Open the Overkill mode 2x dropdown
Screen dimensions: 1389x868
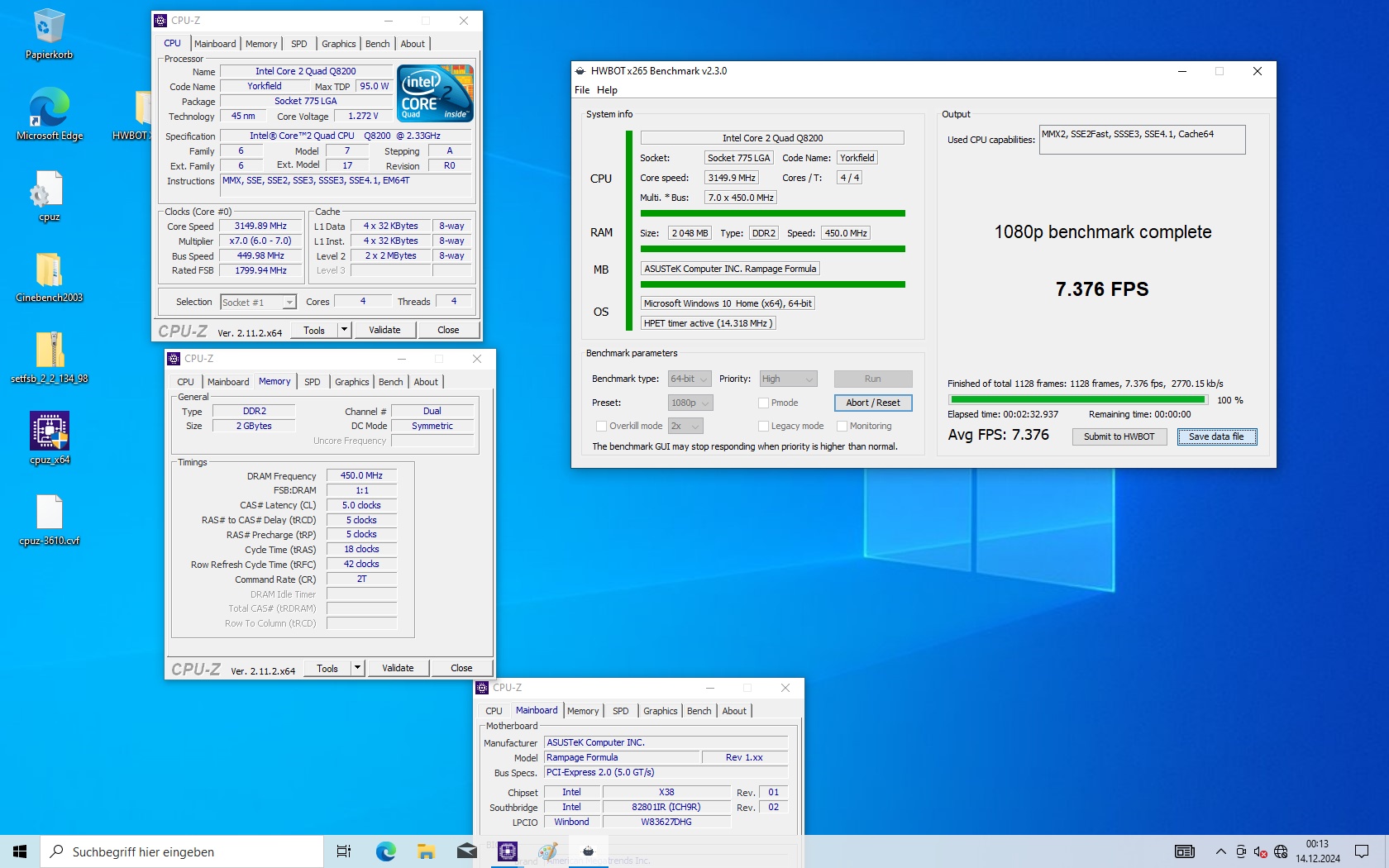[x=685, y=426]
